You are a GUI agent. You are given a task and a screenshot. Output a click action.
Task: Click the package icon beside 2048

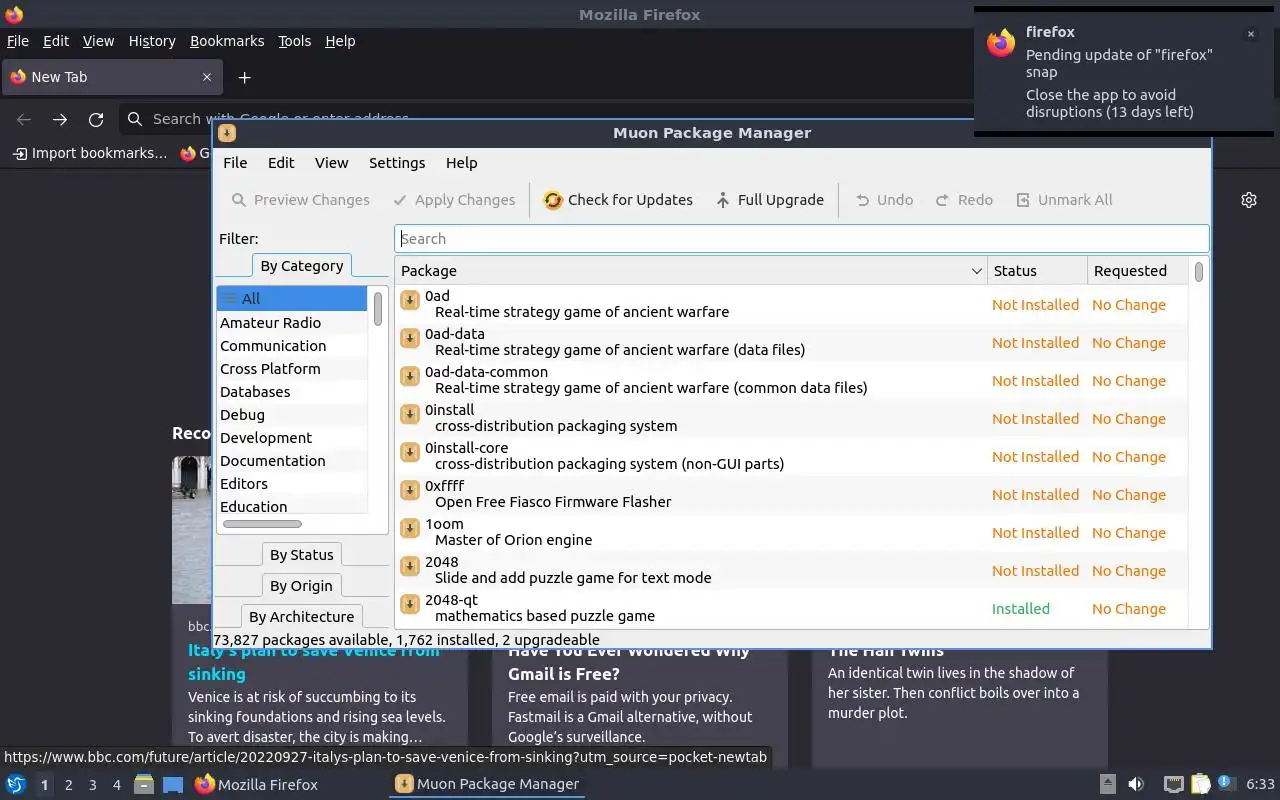[409, 566]
